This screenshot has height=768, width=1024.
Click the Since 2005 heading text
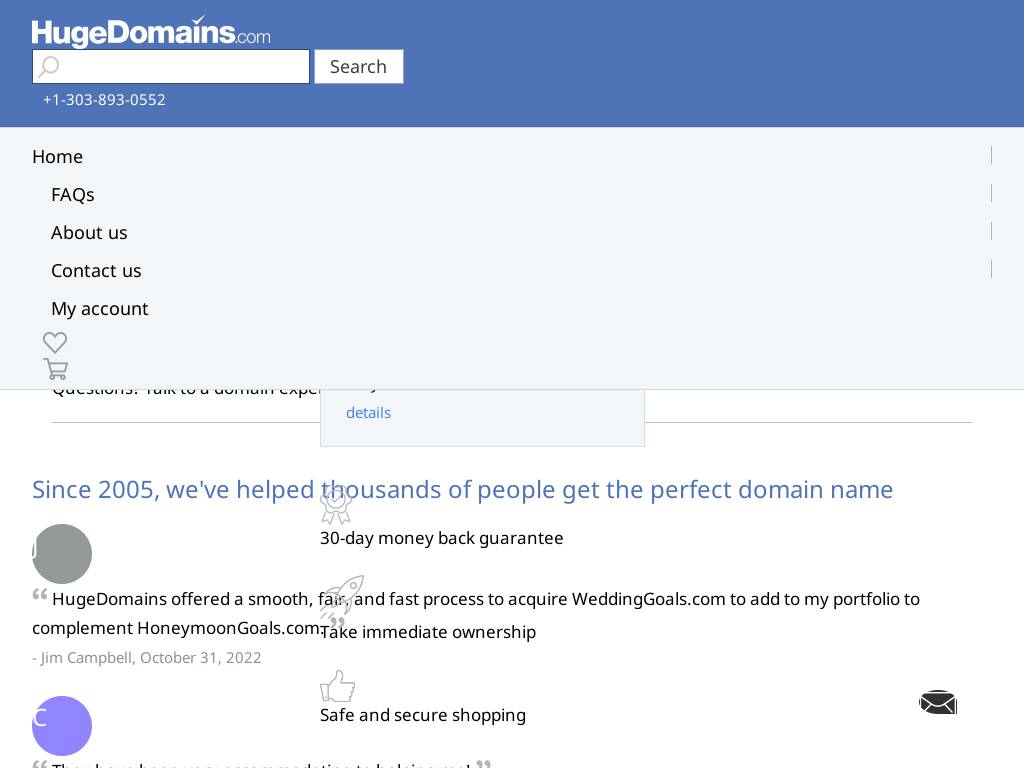(462, 489)
